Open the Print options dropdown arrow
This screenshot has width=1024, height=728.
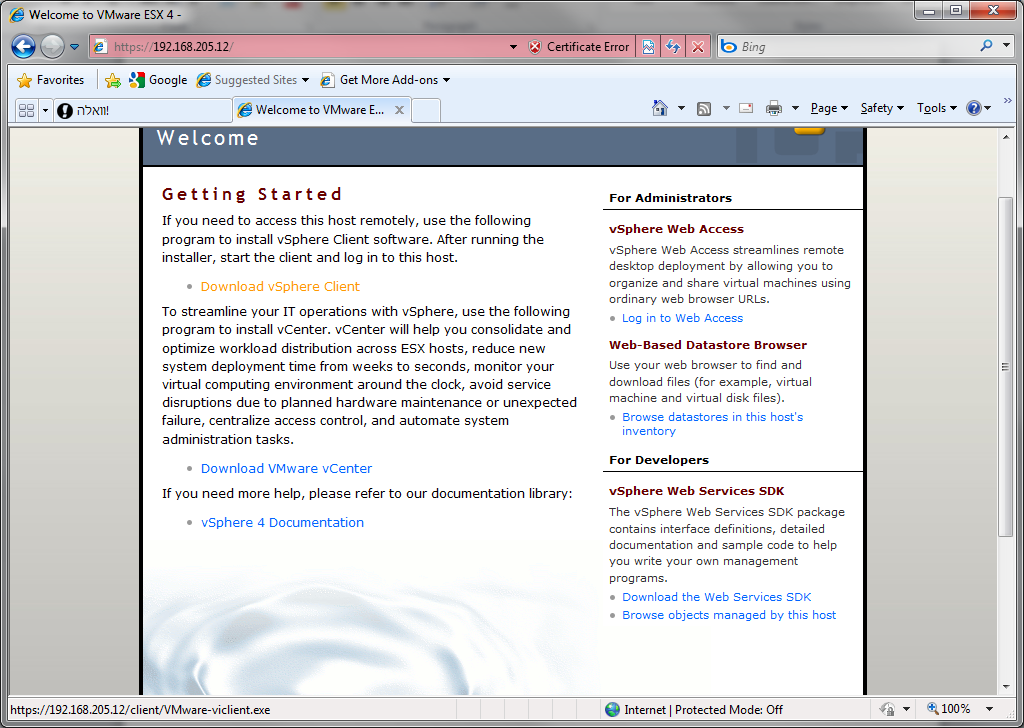(795, 108)
